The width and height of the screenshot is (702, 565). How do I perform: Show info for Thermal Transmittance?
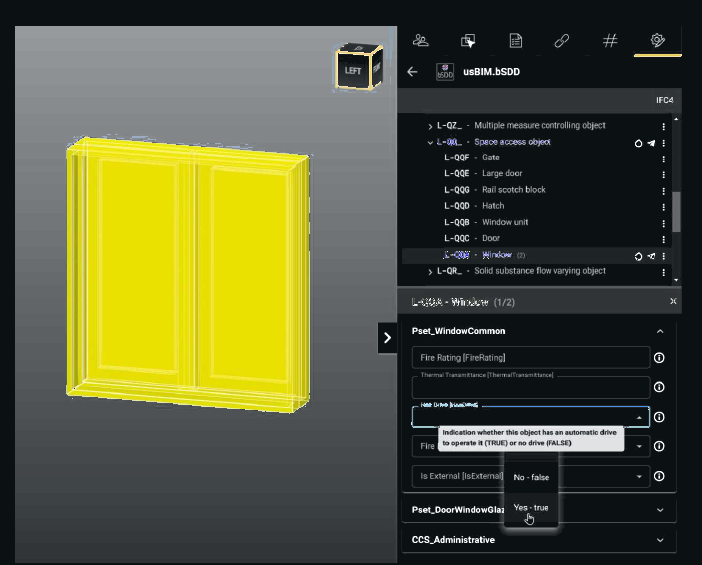point(659,387)
